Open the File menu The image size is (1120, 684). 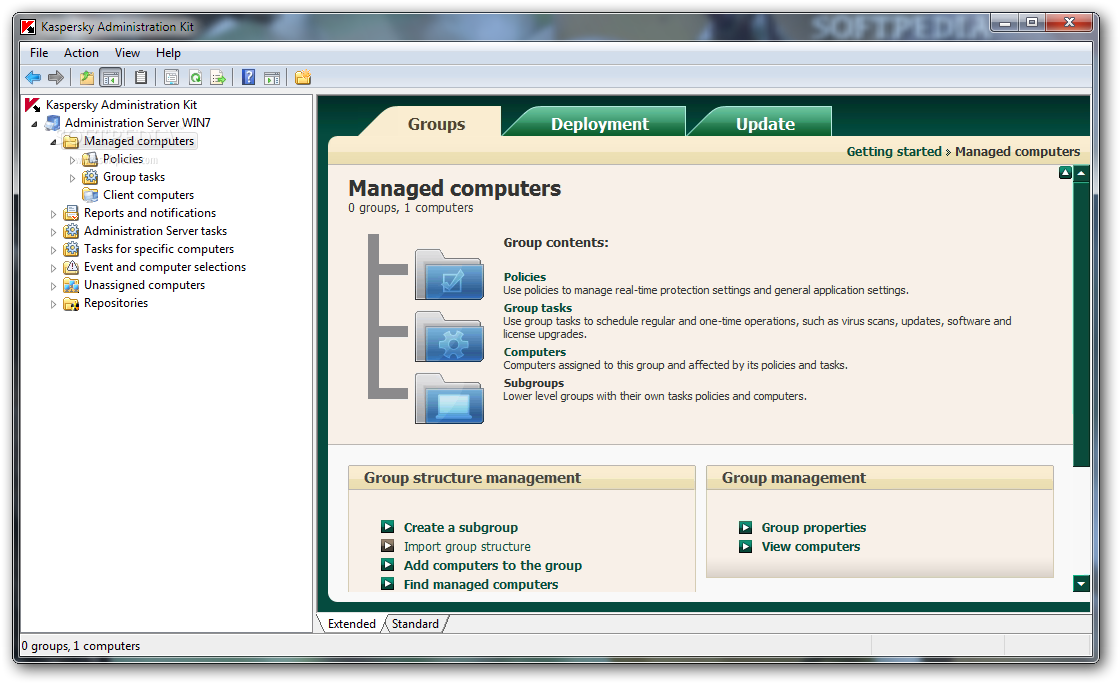point(39,53)
